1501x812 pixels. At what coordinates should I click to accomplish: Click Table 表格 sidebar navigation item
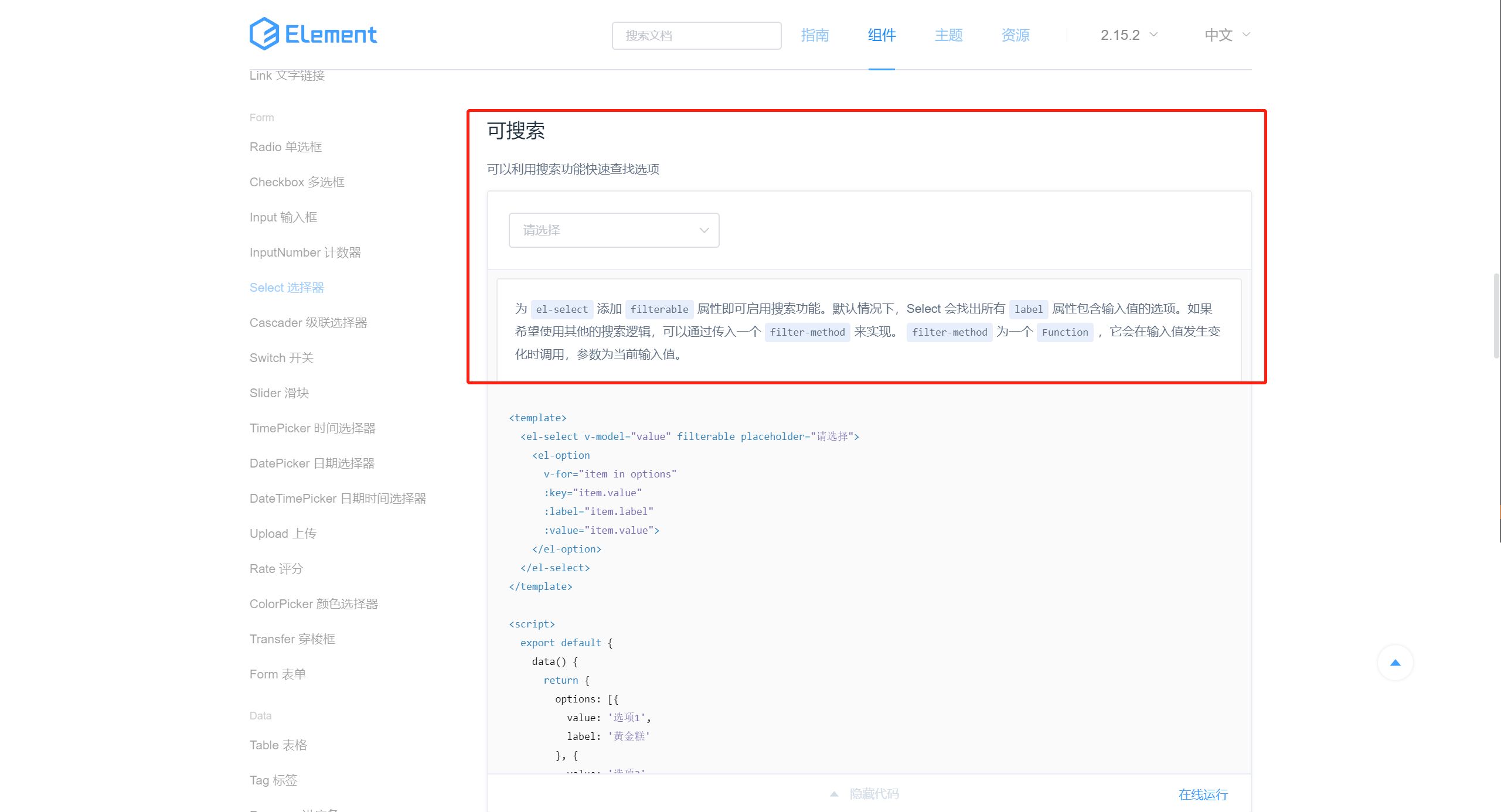[x=280, y=745]
